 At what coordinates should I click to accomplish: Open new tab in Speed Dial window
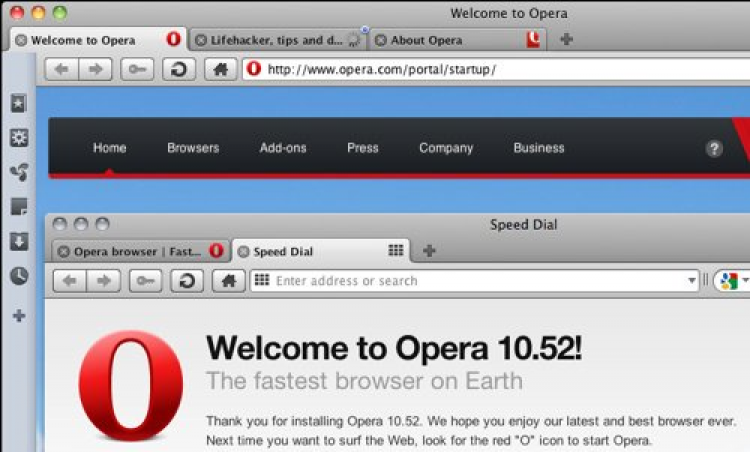[x=429, y=251]
